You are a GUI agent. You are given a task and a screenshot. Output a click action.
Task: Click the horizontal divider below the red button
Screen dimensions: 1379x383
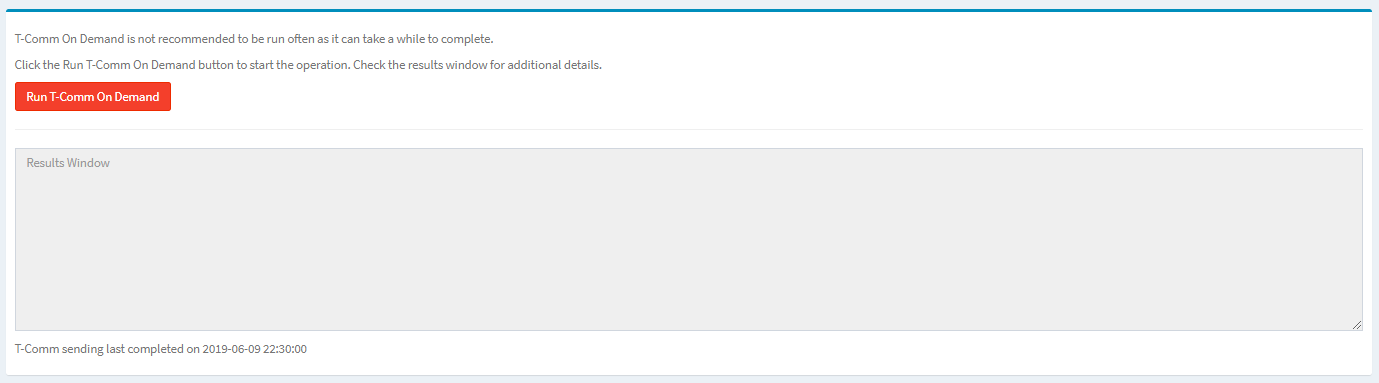689,129
